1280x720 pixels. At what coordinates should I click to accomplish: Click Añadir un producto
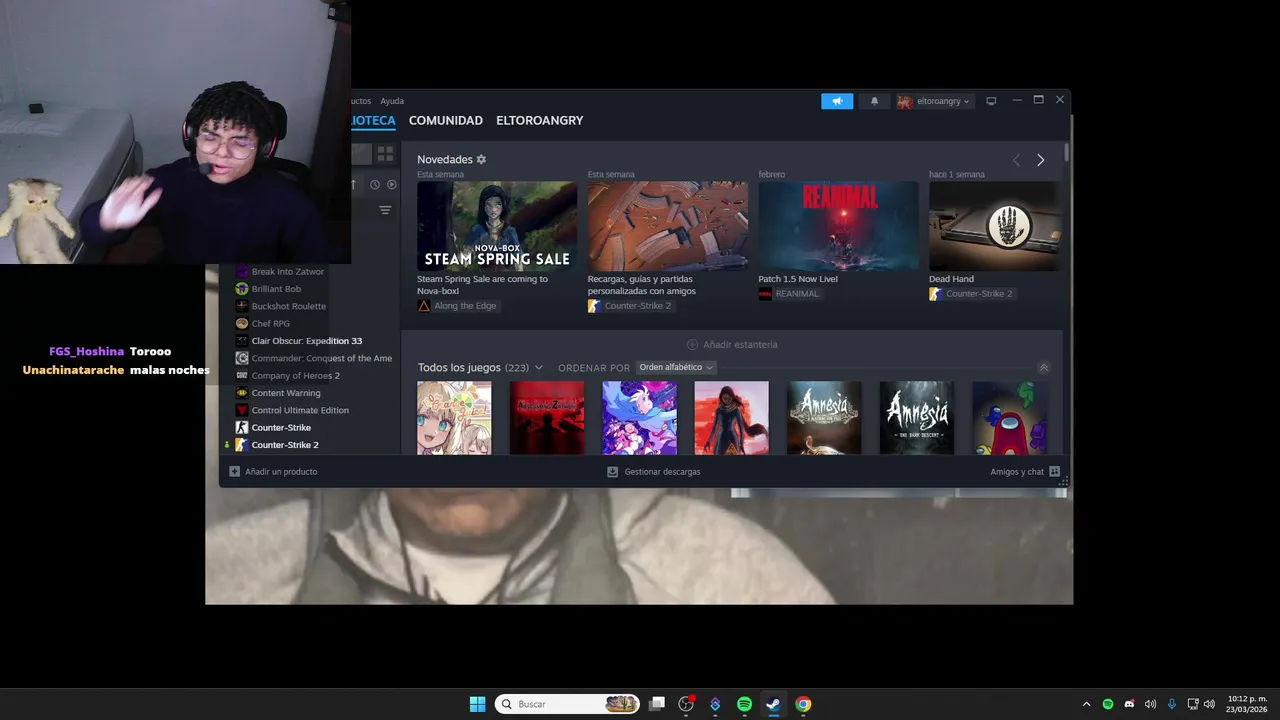coord(273,472)
